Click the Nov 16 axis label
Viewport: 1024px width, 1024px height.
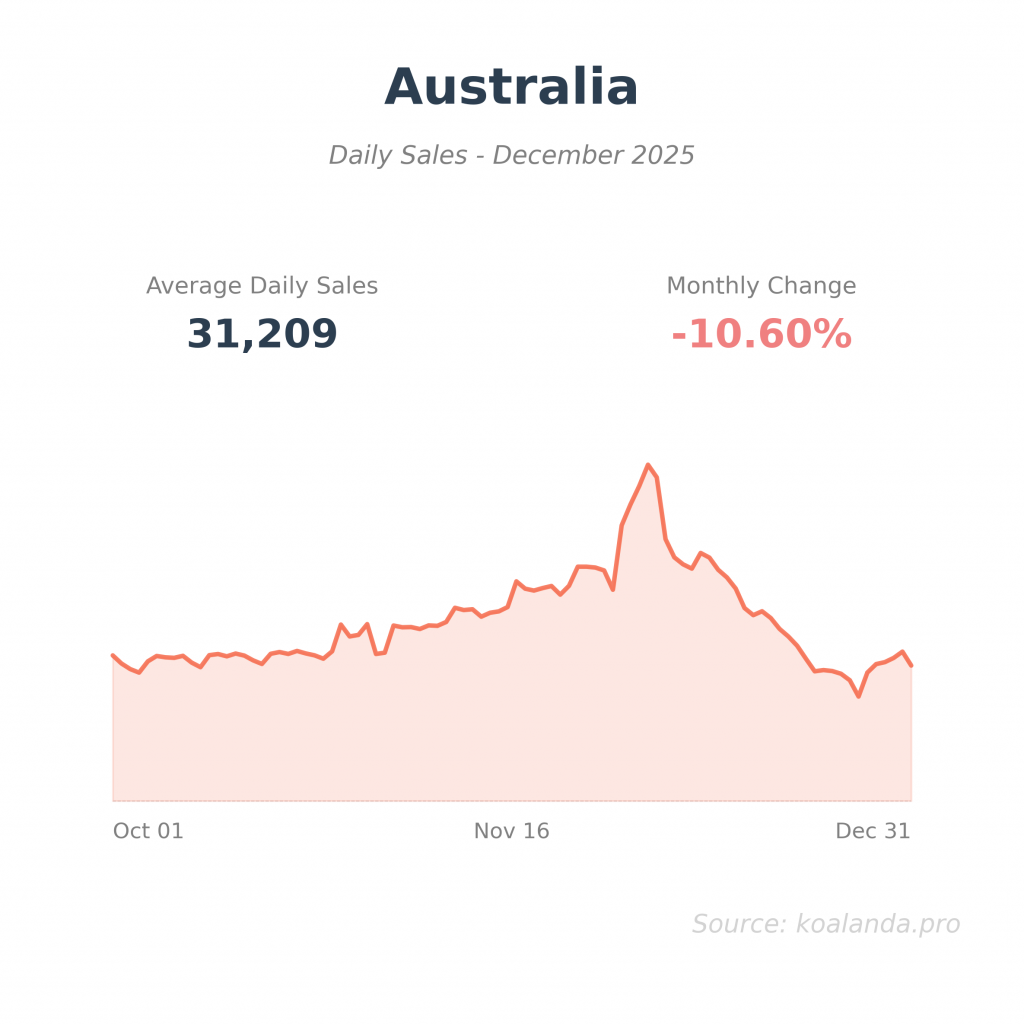pos(511,831)
